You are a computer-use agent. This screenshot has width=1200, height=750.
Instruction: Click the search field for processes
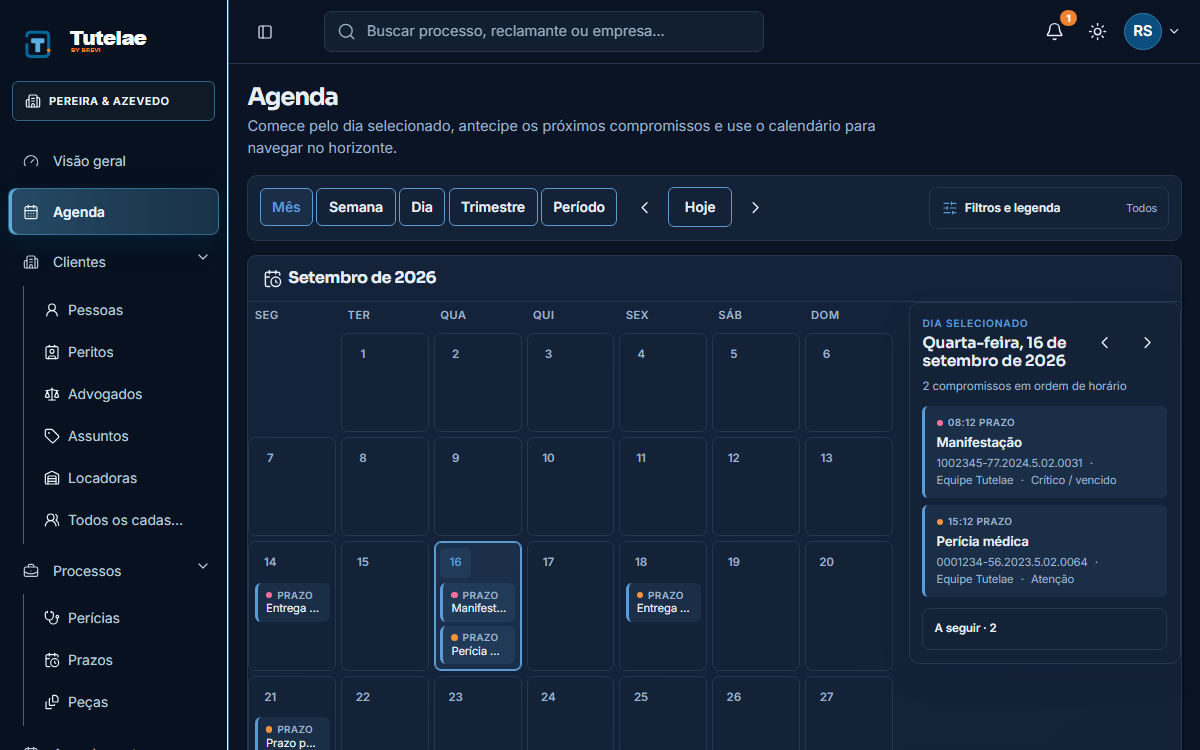click(x=544, y=31)
